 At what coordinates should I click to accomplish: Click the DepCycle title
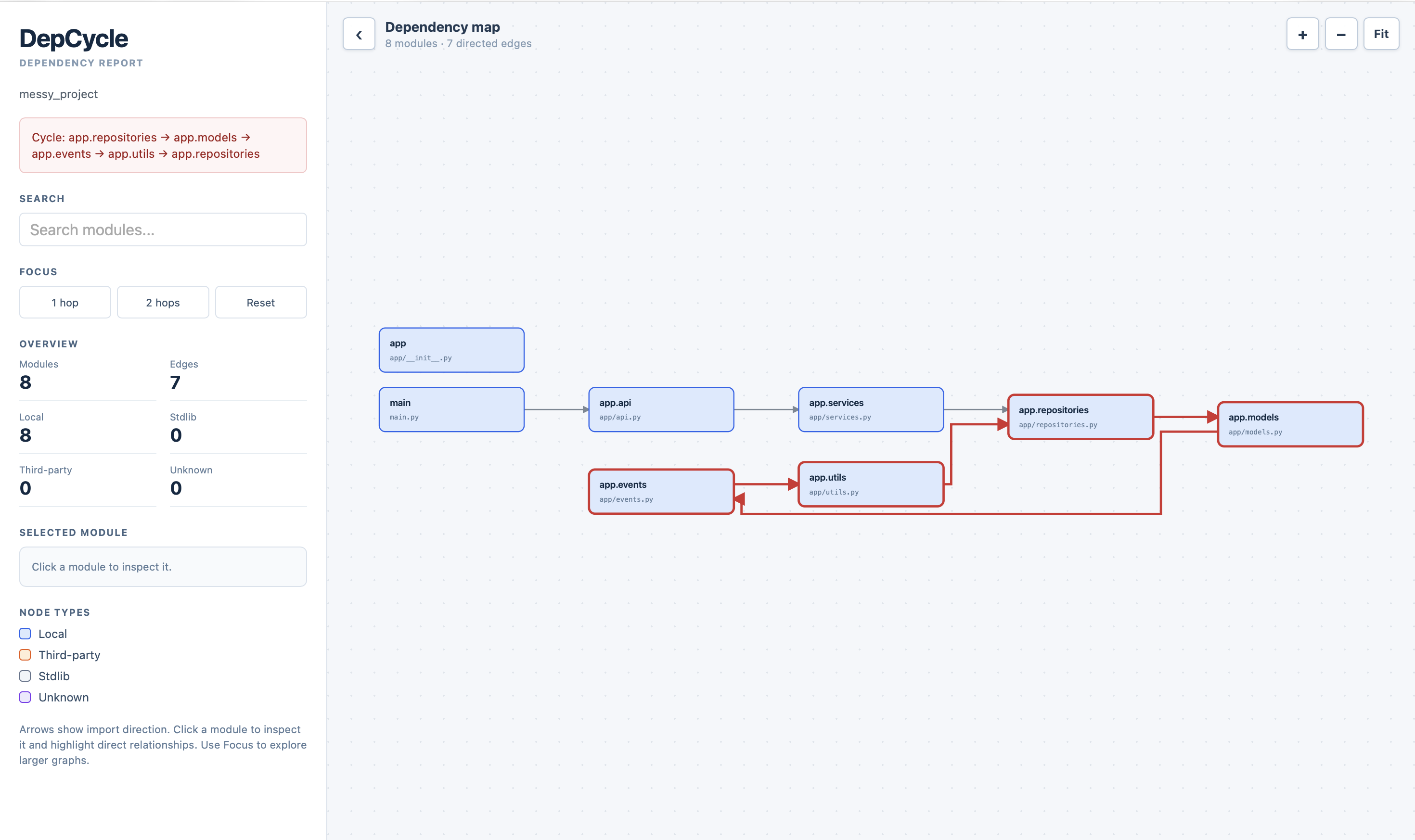[x=74, y=38]
